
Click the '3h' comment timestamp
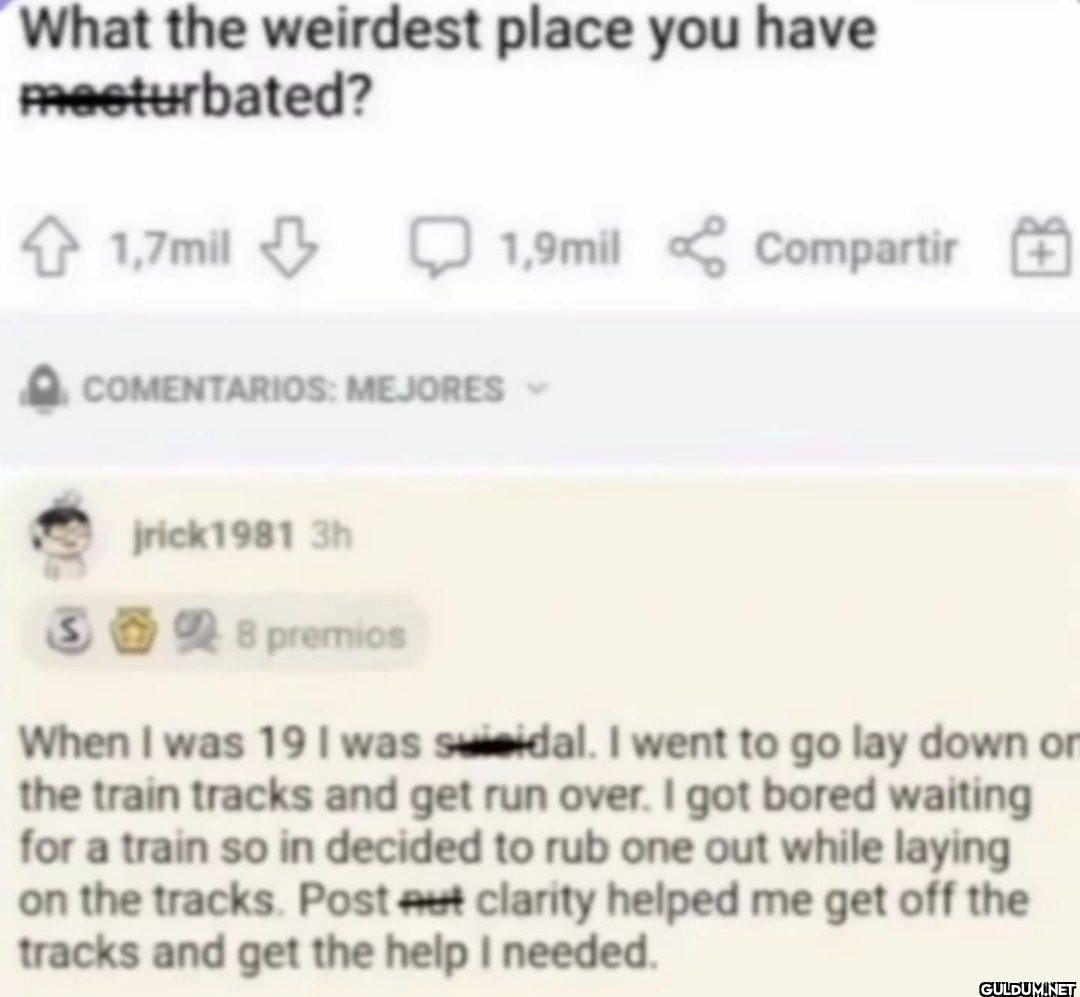point(330,537)
